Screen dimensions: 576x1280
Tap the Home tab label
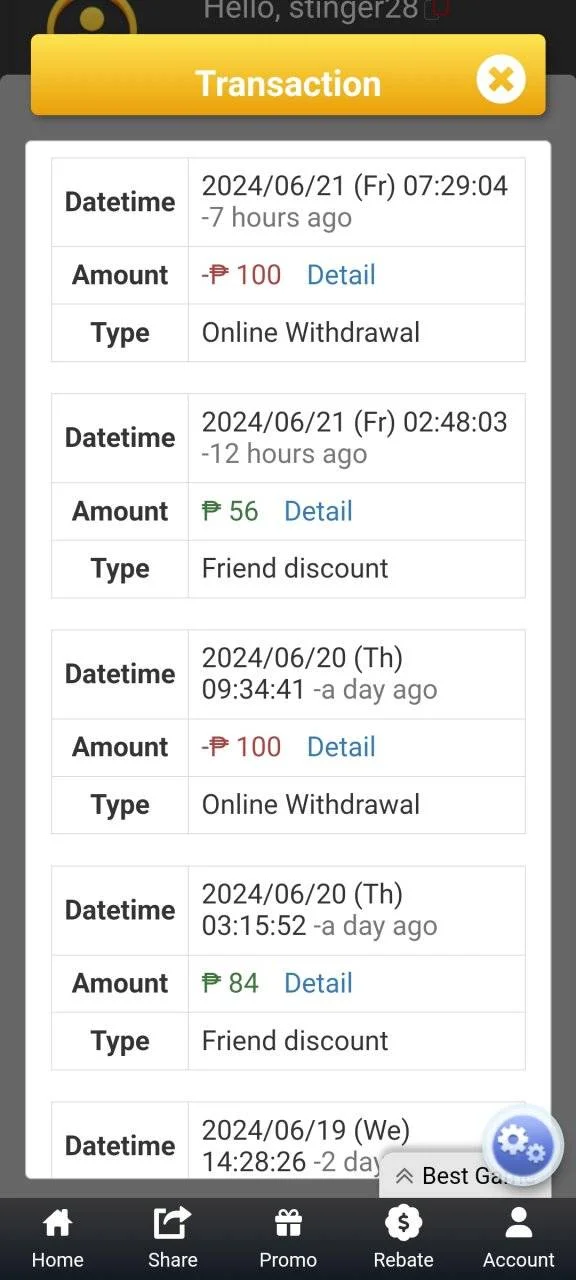click(x=57, y=1260)
